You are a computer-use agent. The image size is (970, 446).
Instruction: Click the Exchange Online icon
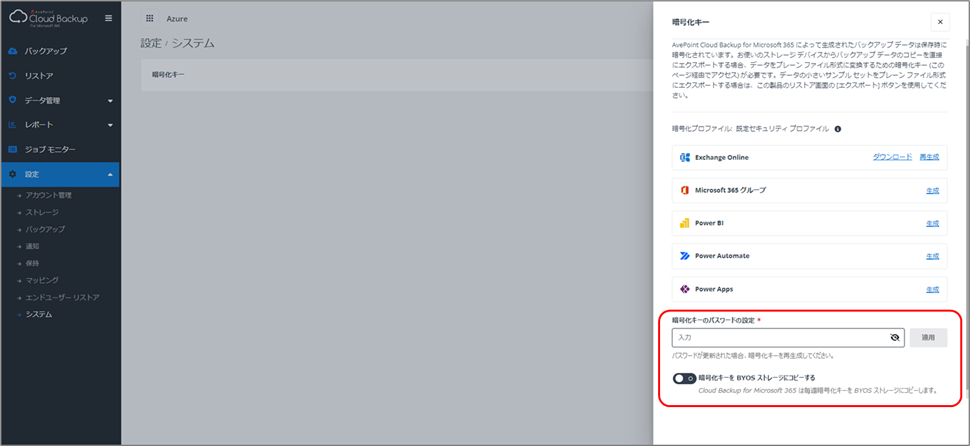pyautogui.click(x=685, y=157)
